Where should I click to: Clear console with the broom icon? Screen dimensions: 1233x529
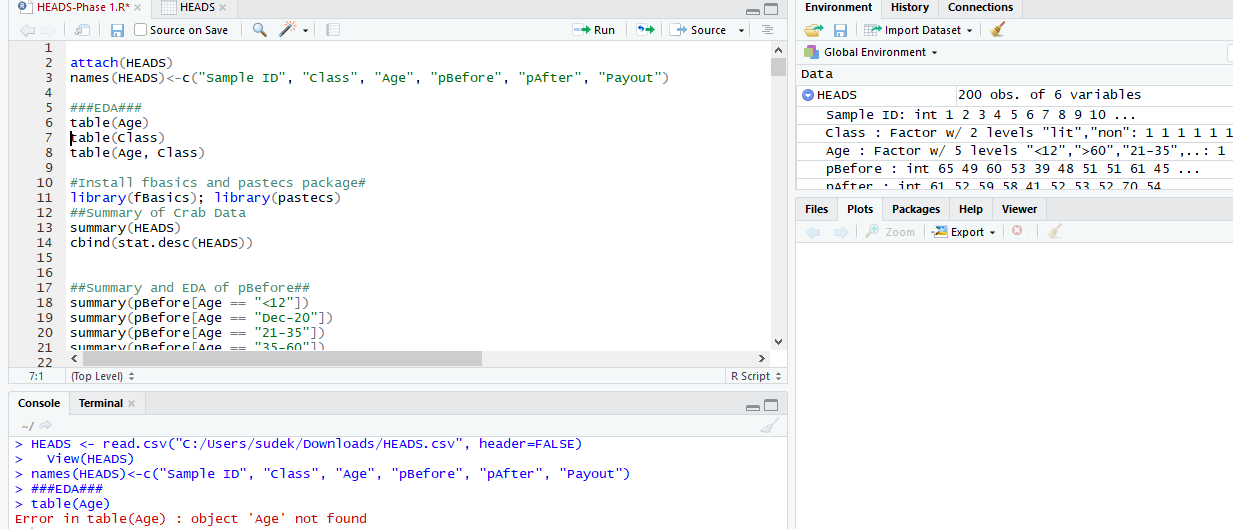pos(768,425)
